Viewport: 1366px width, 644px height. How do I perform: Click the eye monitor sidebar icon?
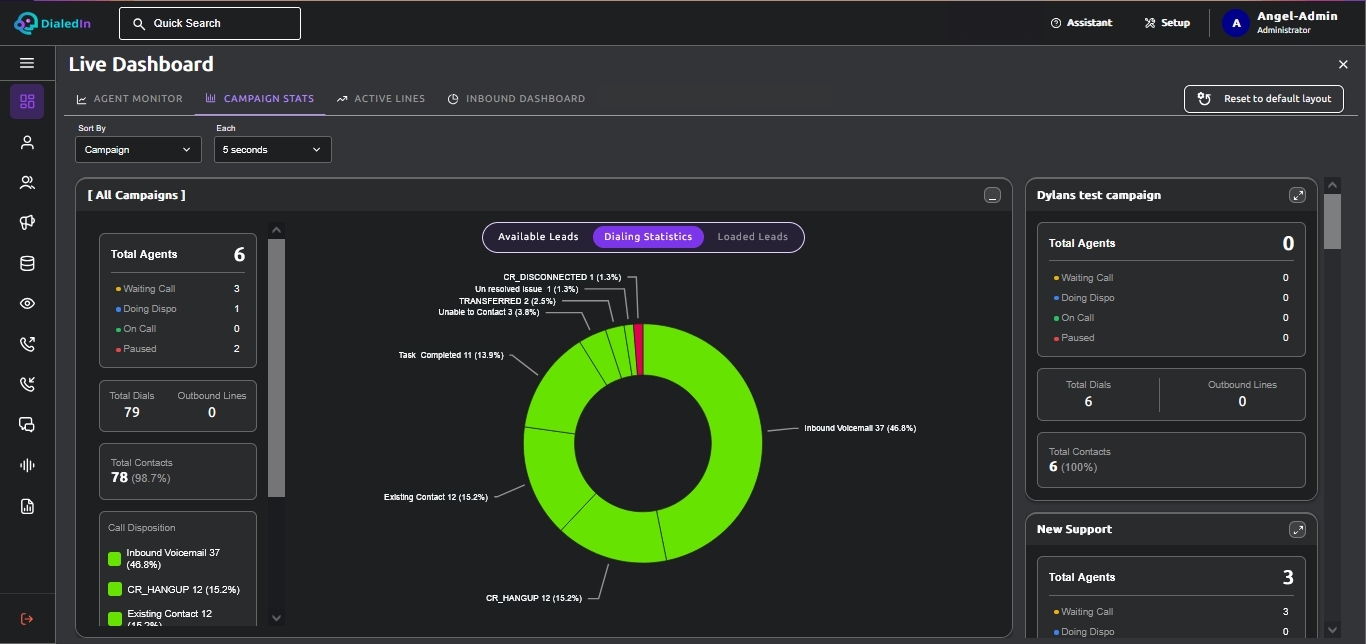click(27, 304)
